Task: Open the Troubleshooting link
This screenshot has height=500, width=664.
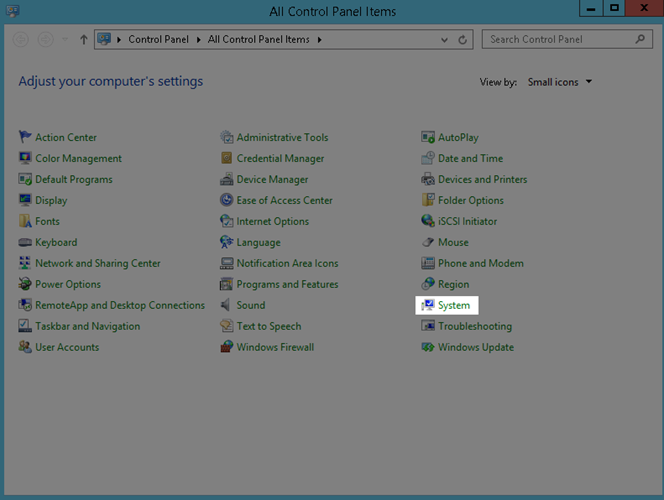Action: coord(475,326)
